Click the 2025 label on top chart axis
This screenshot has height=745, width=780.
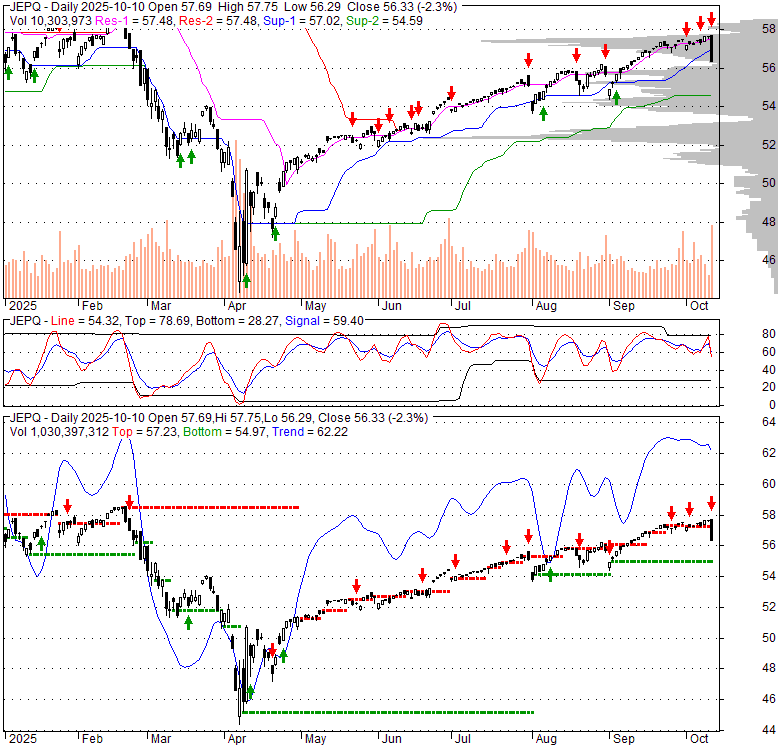point(23,306)
